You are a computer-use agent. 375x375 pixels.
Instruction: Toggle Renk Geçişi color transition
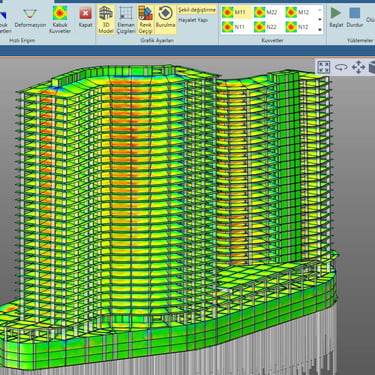click(145, 20)
